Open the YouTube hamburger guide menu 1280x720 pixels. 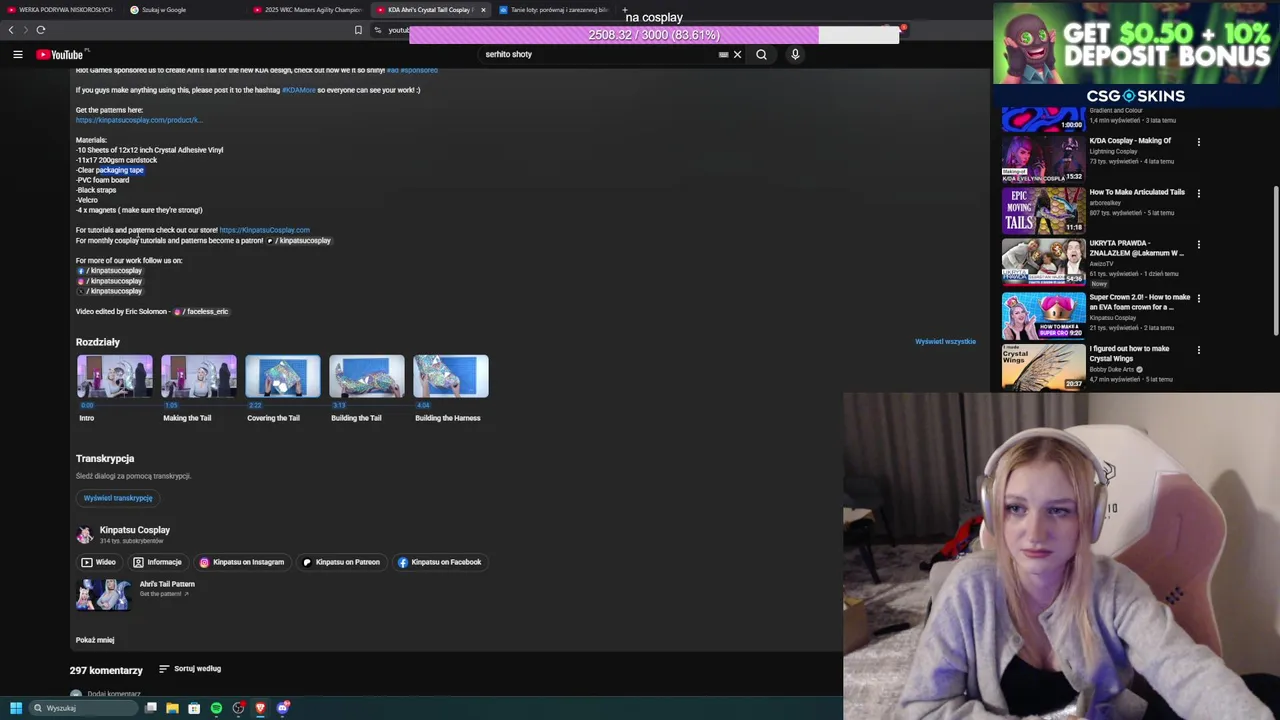point(18,55)
